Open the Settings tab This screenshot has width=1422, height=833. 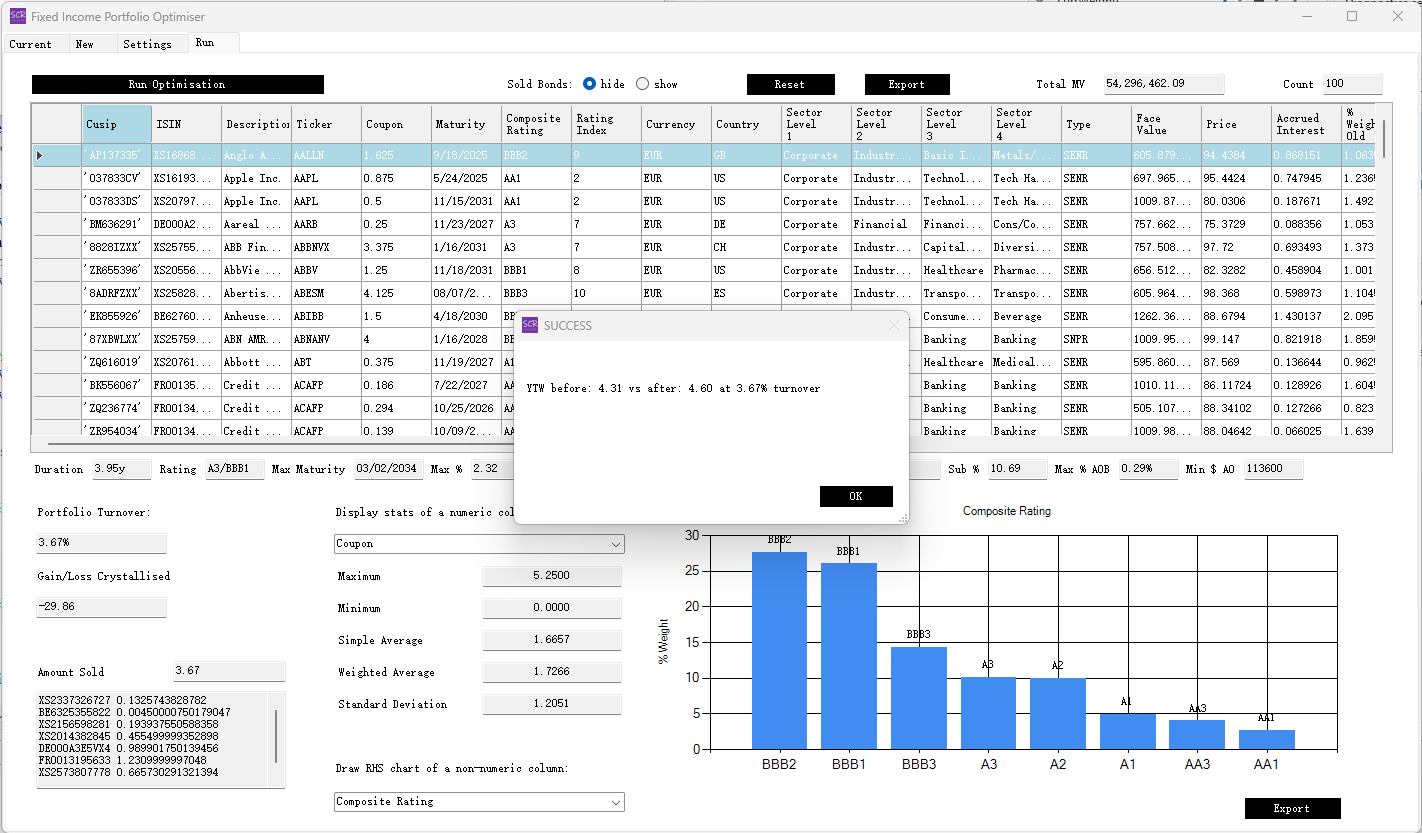pos(147,44)
